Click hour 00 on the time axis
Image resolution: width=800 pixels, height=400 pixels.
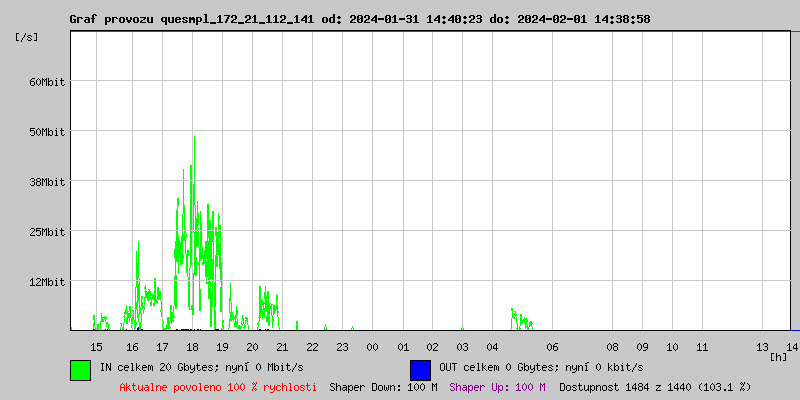point(372,346)
